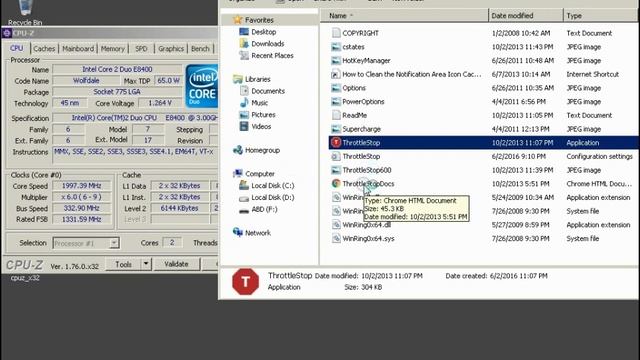Click the Libraries icon in navigation pane
Viewport: 640px width, 360px height.
(238, 79)
